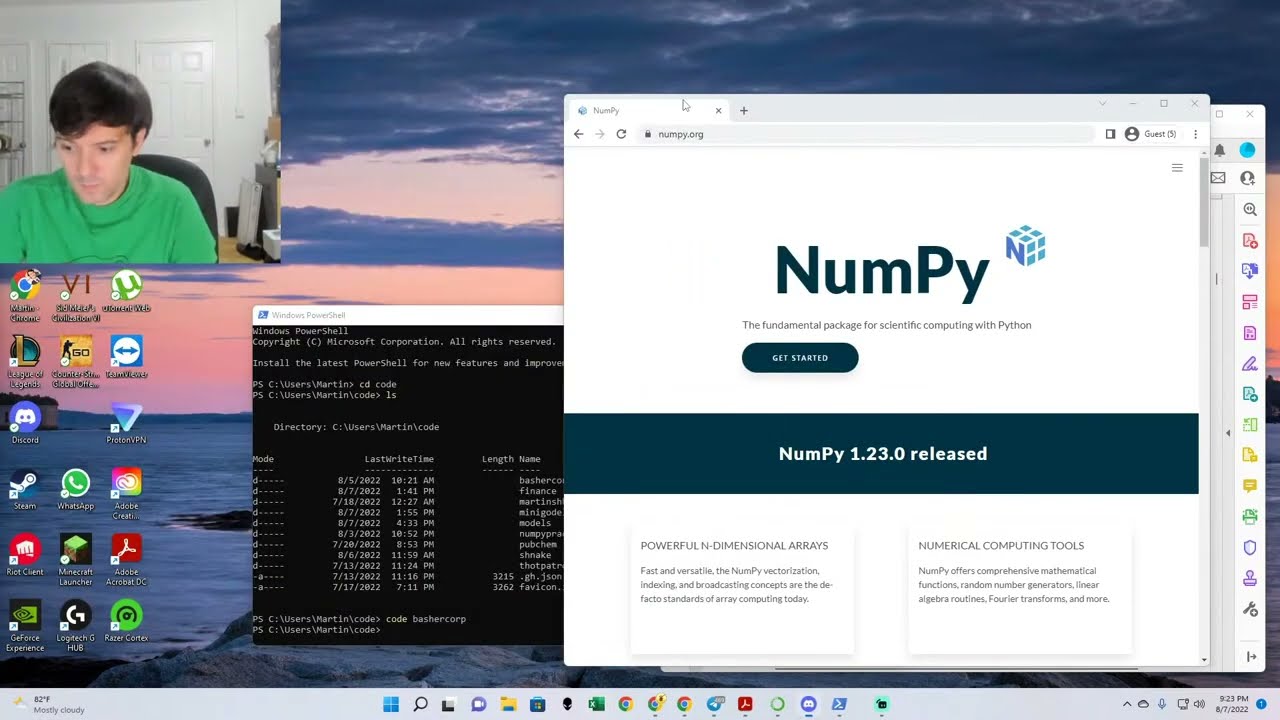Open taskbar Search
Screen dimensions: 1280x720
pos(420,704)
